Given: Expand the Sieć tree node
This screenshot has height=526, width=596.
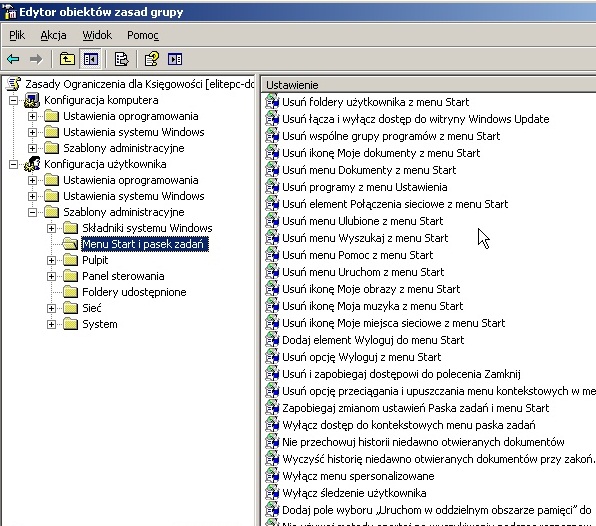Looking at the screenshot, I should coord(51,308).
